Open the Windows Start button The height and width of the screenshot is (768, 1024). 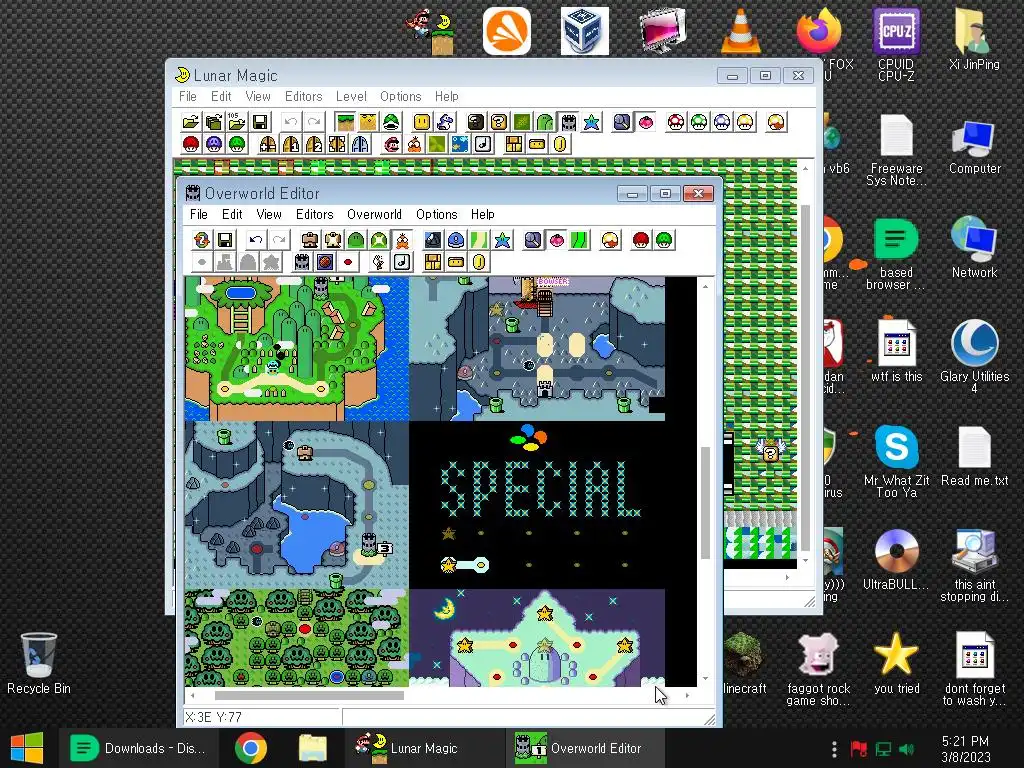(27, 748)
